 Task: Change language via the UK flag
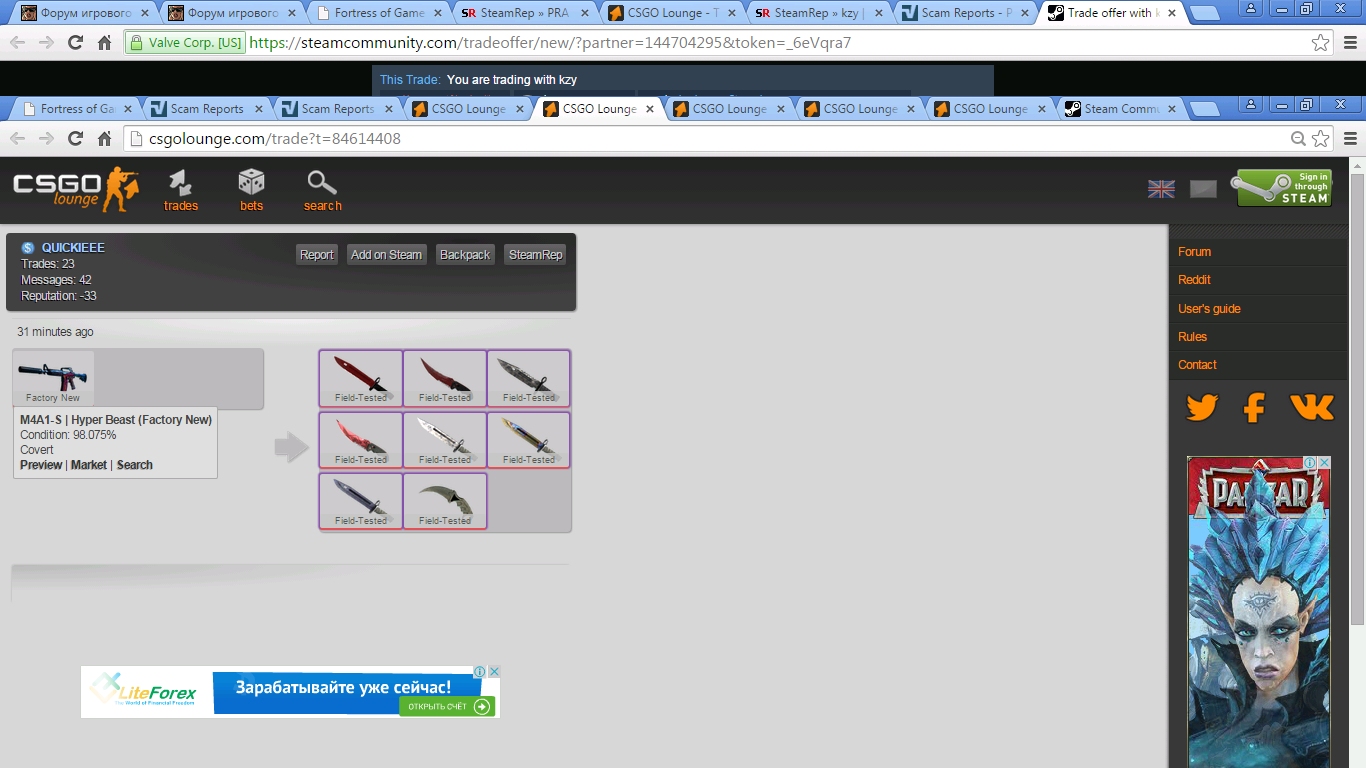coord(1161,189)
